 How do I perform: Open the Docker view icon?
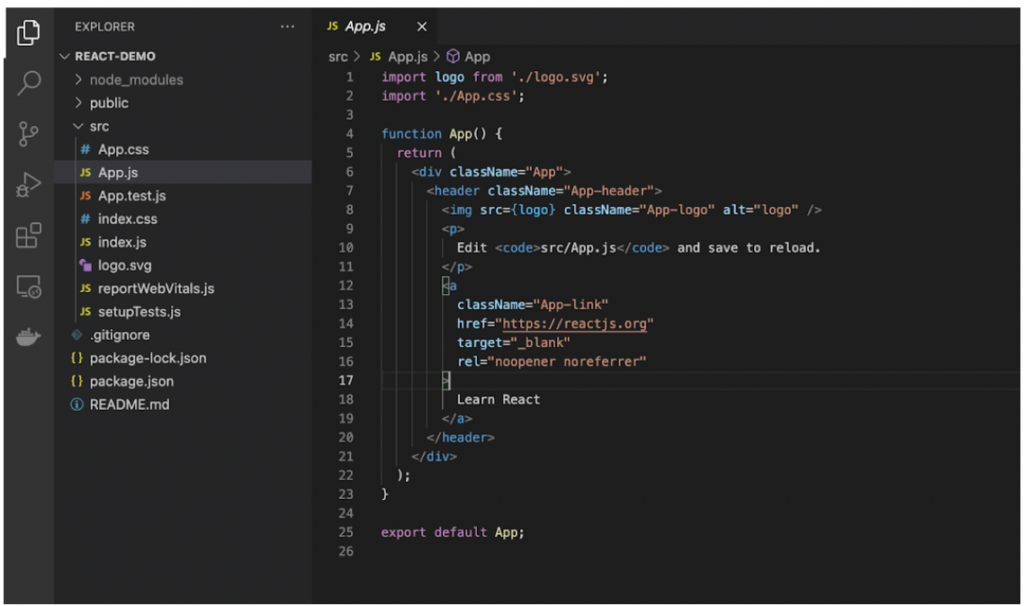pyautogui.click(x=28, y=336)
